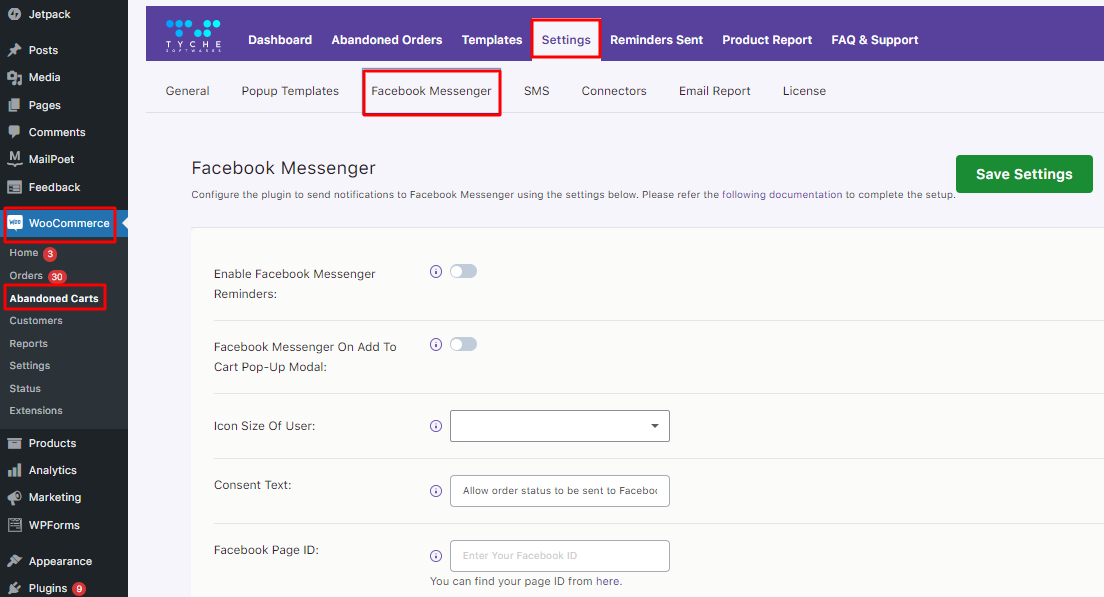Open WooCommerce Settings submenu item

pos(30,365)
